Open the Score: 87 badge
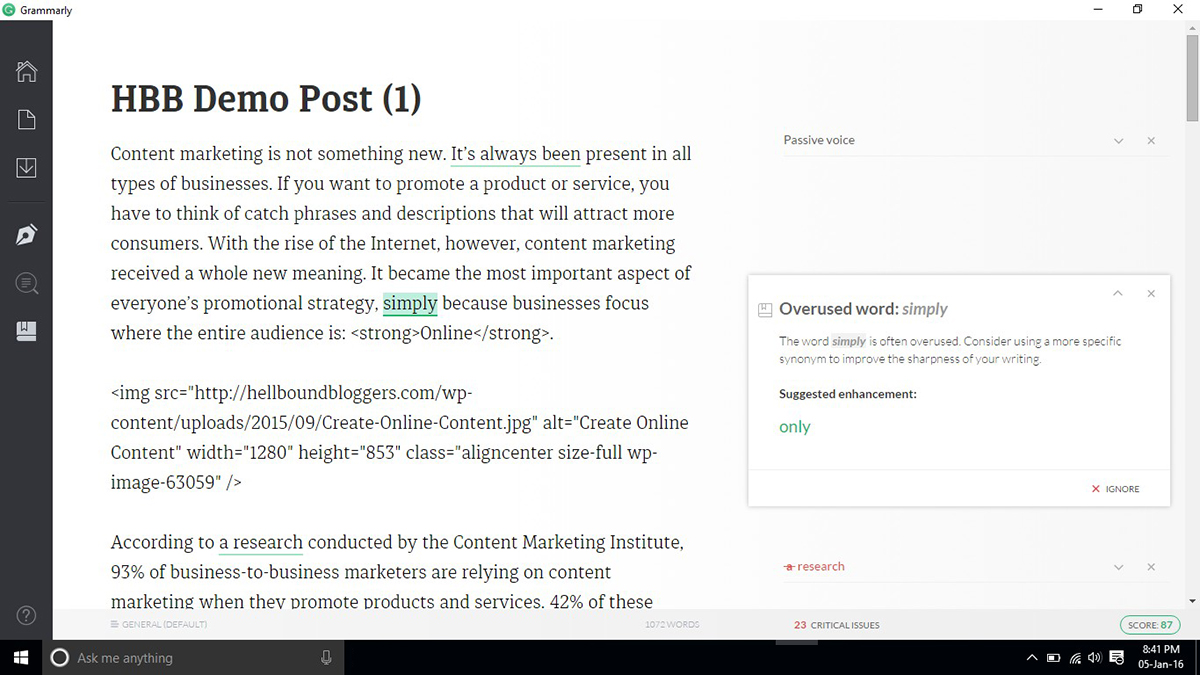The width and height of the screenshot is (1200, 675). click(x=1150, y=625)
